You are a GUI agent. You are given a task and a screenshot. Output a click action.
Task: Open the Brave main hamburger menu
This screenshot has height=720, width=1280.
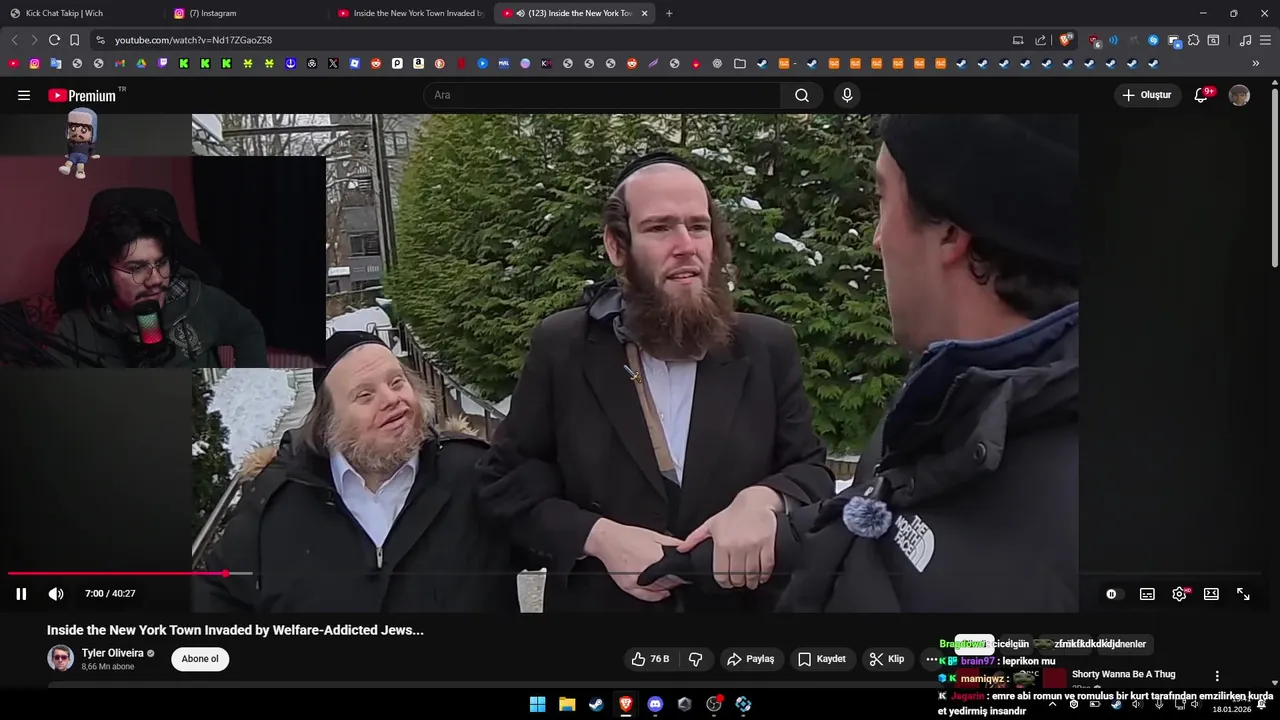coord(1266,40)
